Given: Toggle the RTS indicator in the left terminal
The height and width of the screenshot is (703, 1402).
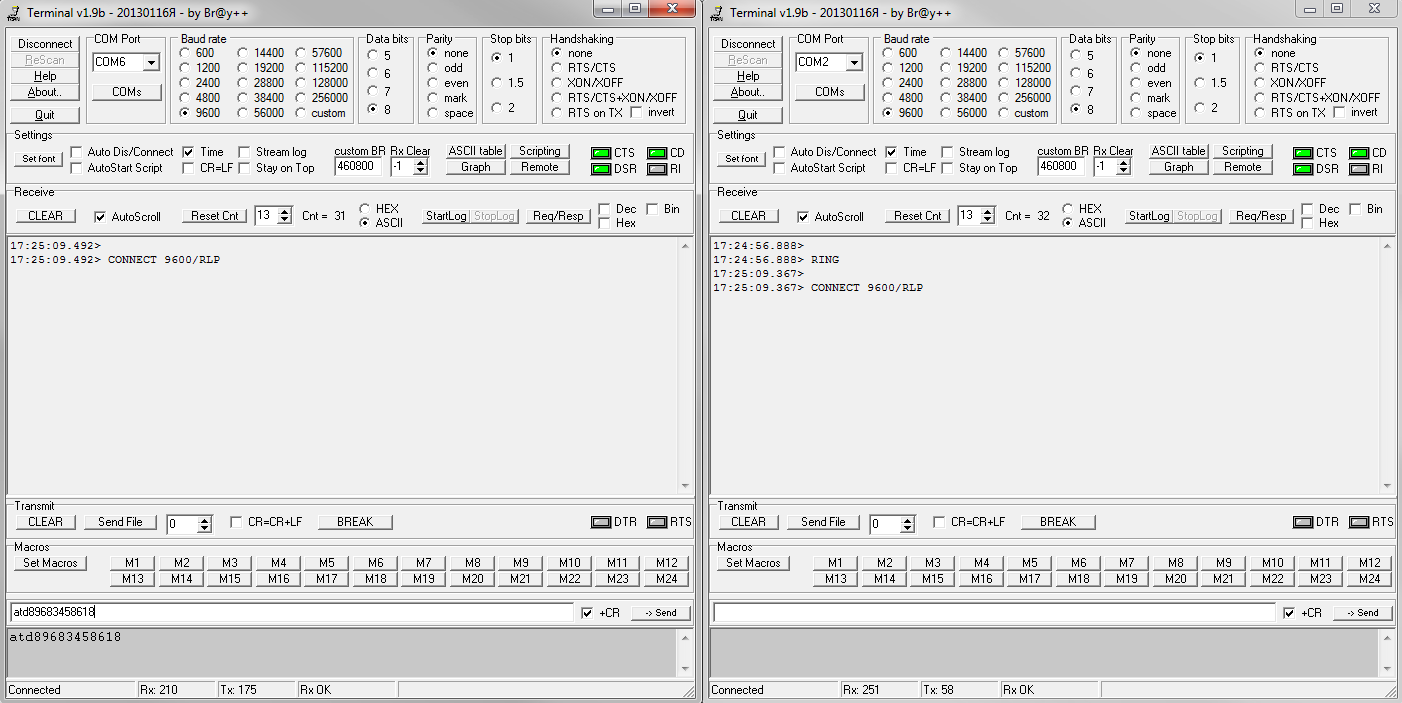Looking at the screenshot, I should tap(656, 522).
